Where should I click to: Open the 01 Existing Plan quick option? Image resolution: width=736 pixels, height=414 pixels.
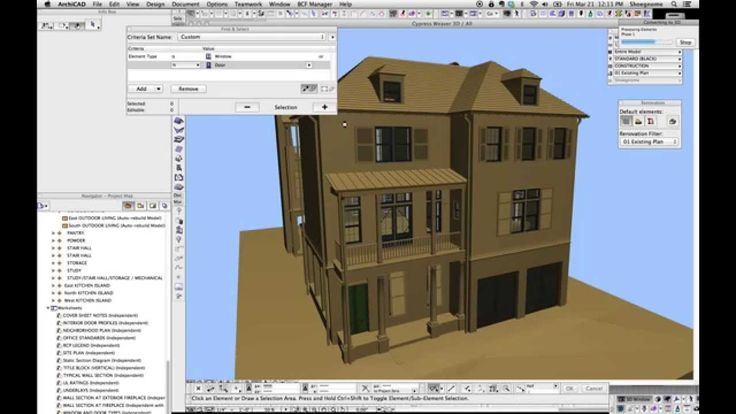pyautogui.click(x=647, y=73)
